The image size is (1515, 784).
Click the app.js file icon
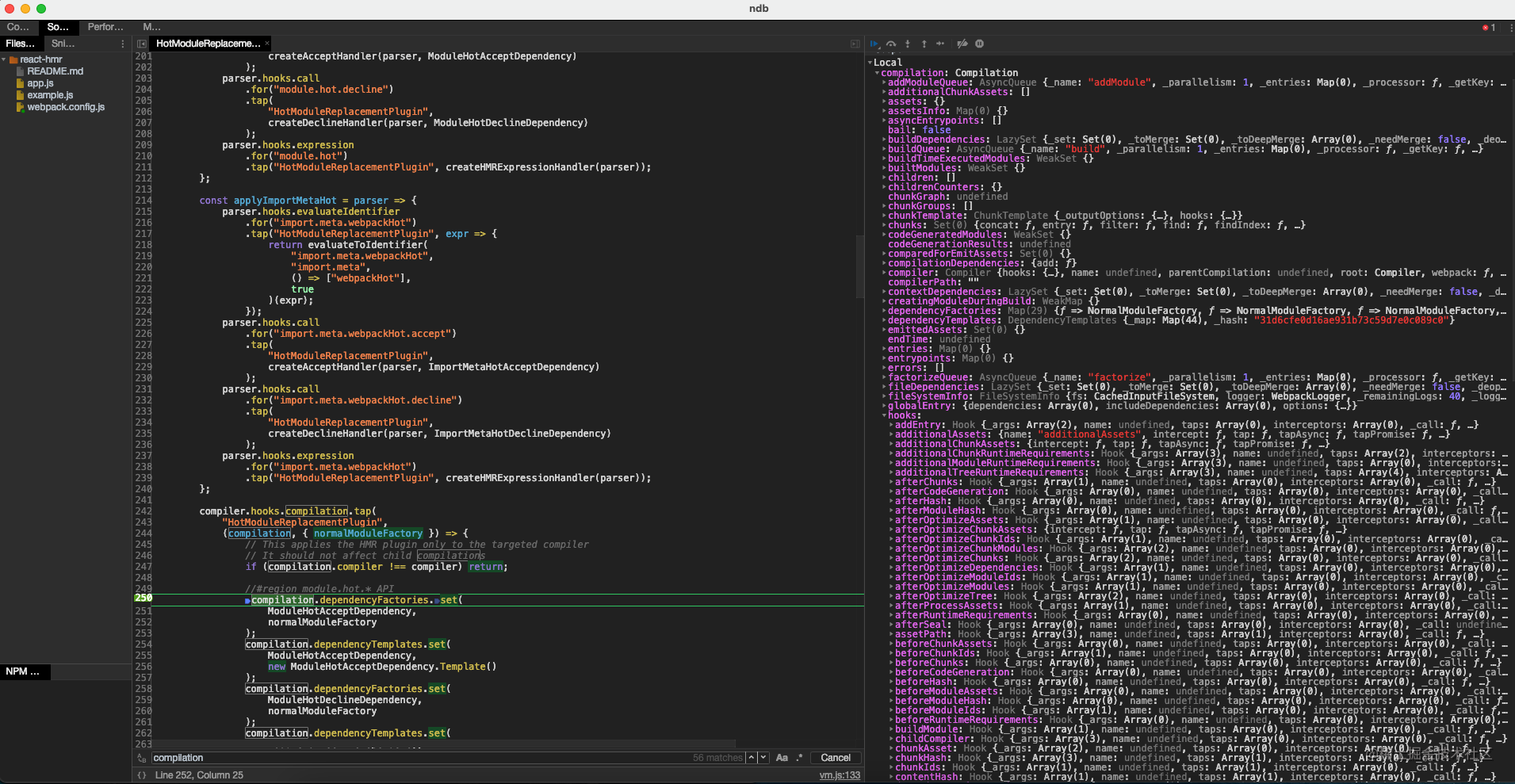(21, 84)
